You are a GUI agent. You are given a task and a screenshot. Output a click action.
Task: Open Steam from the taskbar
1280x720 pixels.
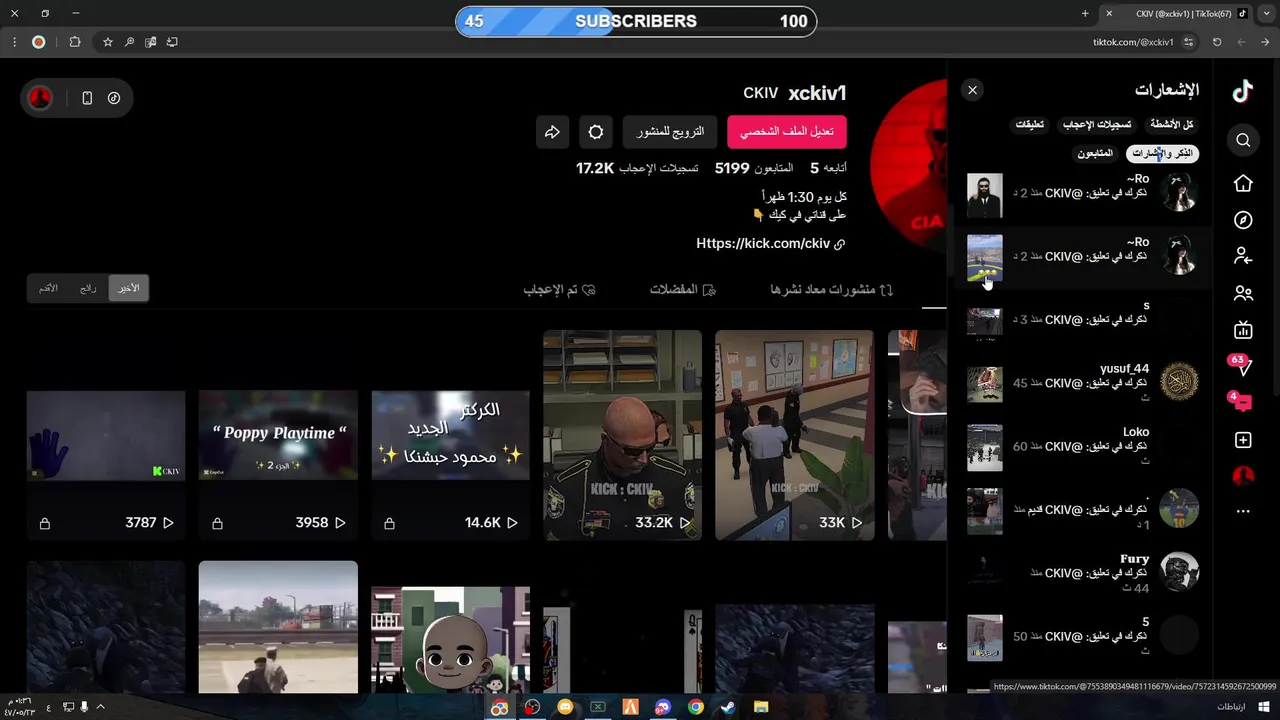click(729, 707)
